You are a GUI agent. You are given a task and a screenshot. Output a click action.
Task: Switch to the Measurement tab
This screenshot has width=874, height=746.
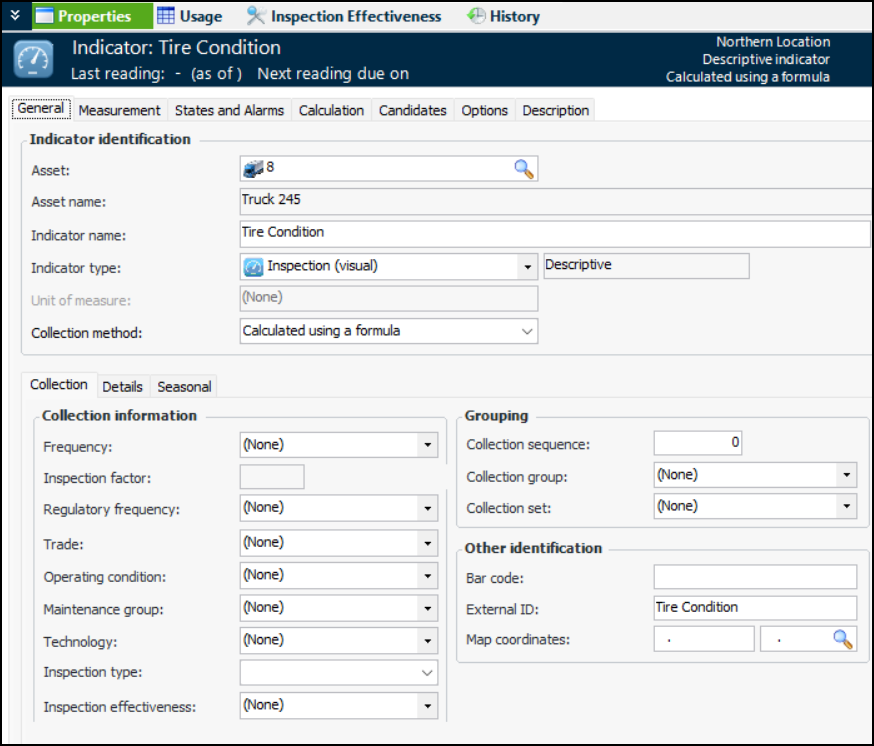point(119,110)
